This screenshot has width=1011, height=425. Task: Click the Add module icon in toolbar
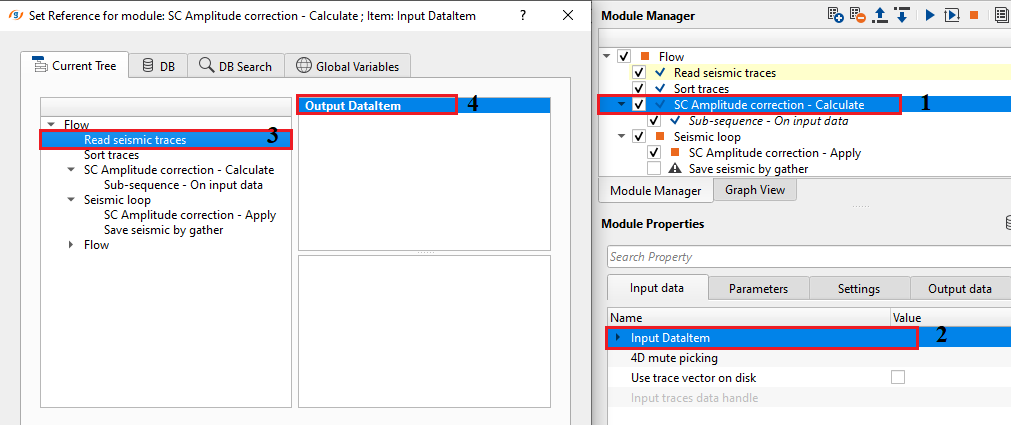pos(837,15)
